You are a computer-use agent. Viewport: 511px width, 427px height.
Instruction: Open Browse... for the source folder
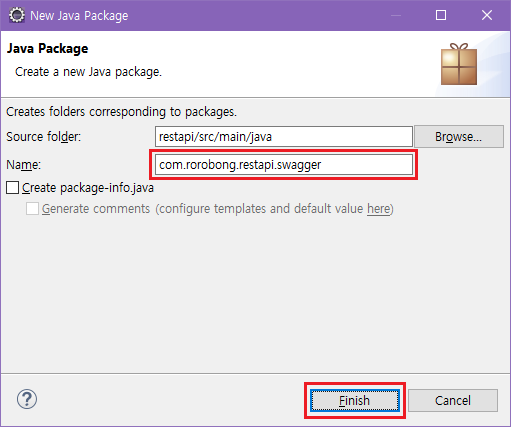click(x=459, y=137)
